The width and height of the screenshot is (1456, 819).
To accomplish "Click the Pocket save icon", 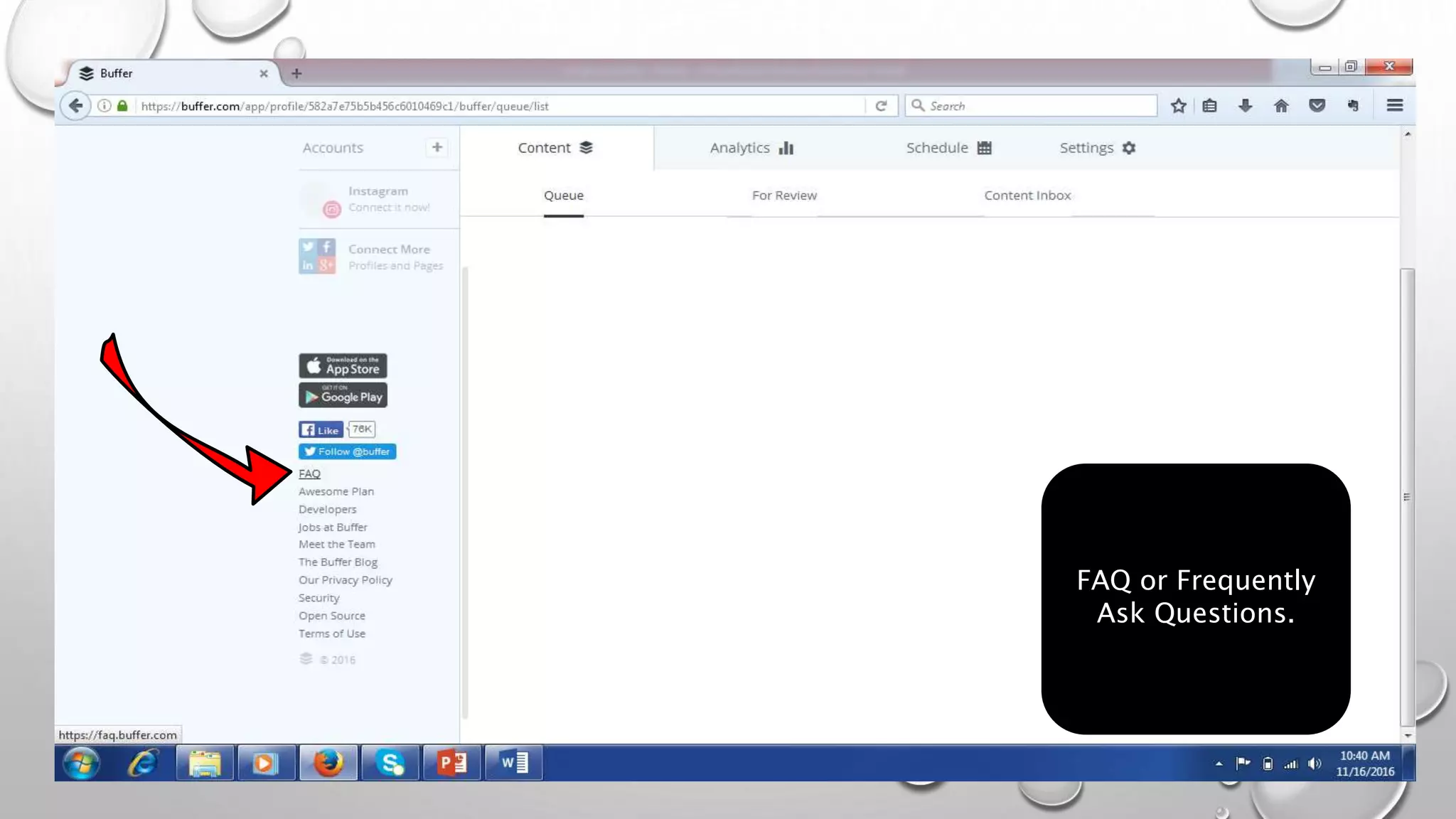I will 1317,106.
